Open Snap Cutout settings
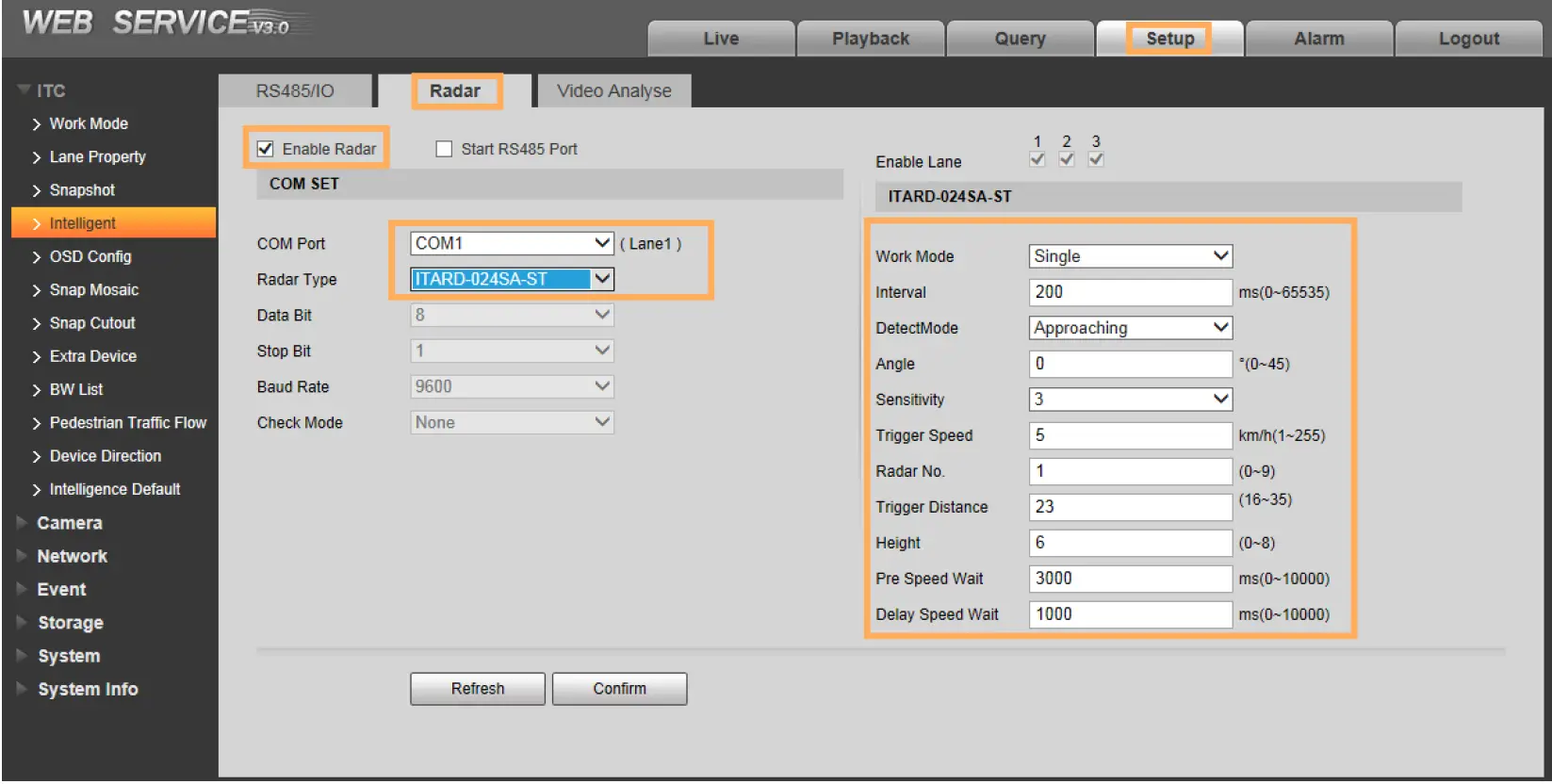 click(92, 323)
